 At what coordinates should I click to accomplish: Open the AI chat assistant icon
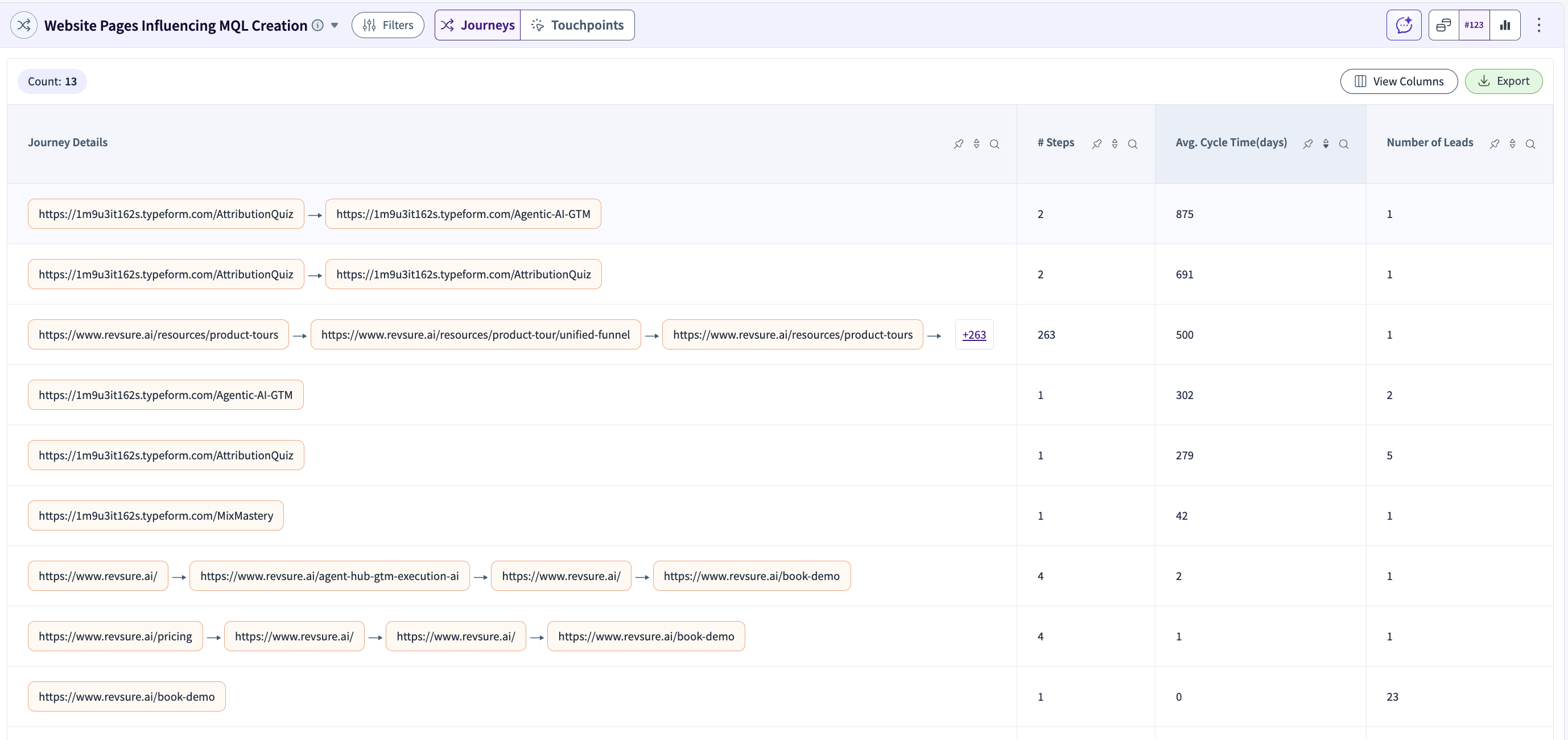pyautogui.click(x=1404, y=25)
